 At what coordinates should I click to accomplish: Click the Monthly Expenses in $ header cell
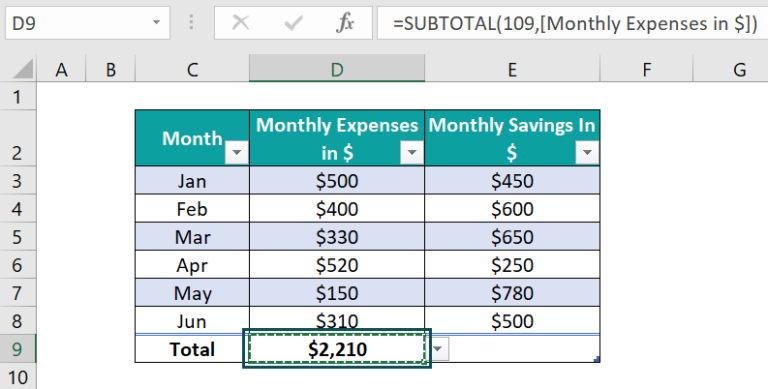point(337,138)
